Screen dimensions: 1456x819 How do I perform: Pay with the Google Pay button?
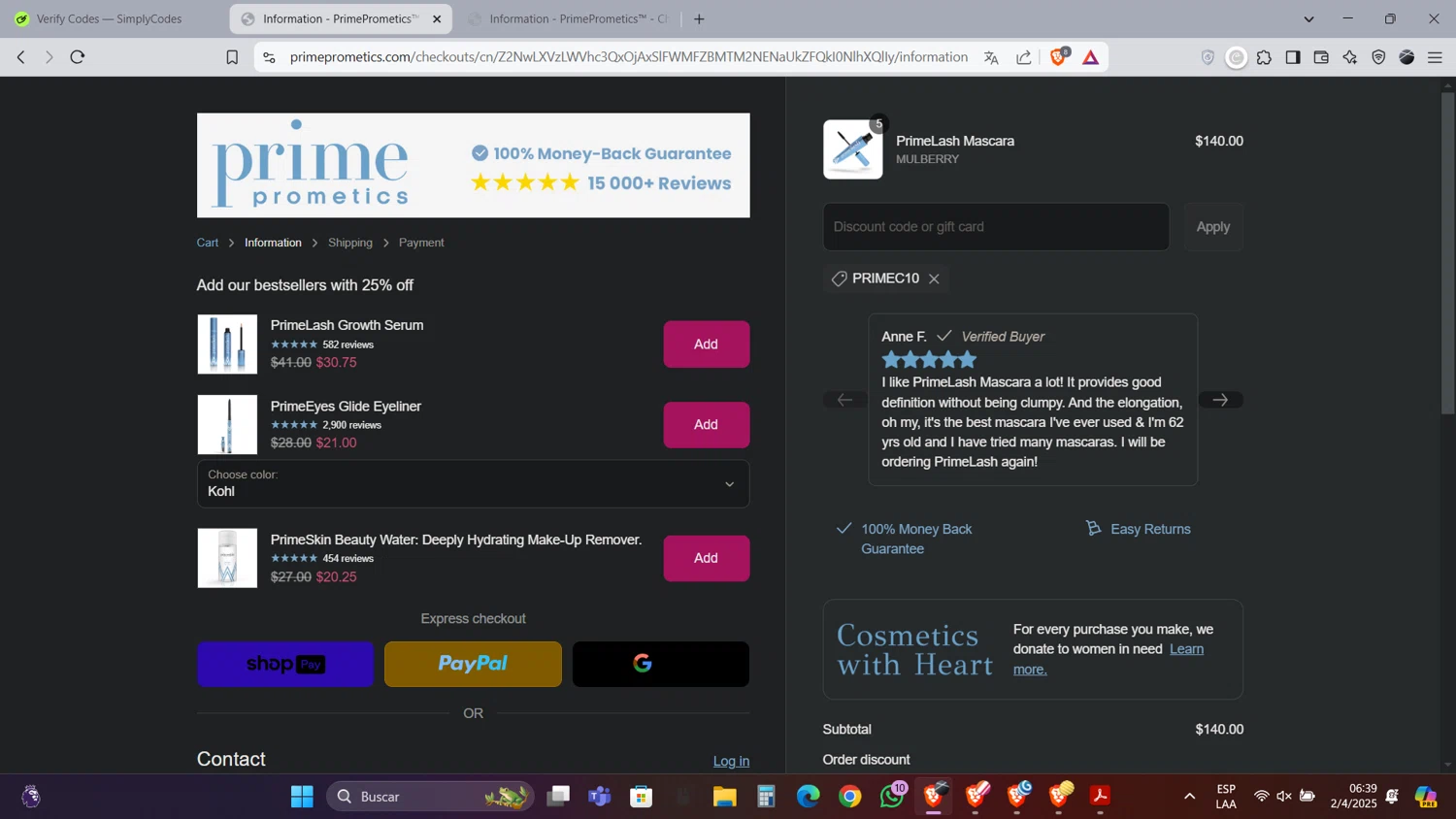coord(660,664)
